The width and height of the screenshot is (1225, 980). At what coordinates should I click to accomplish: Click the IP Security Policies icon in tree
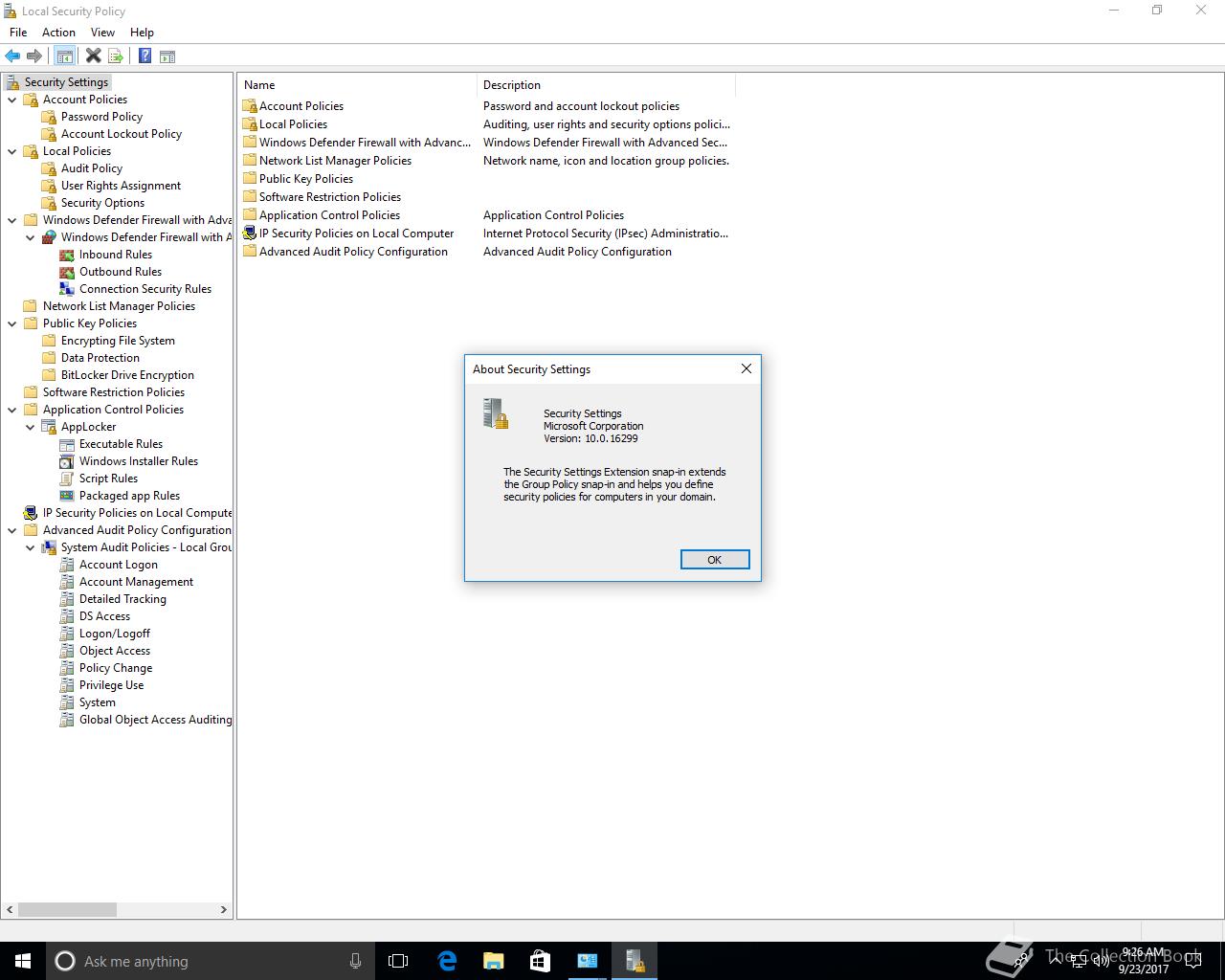tap(31, 513)
